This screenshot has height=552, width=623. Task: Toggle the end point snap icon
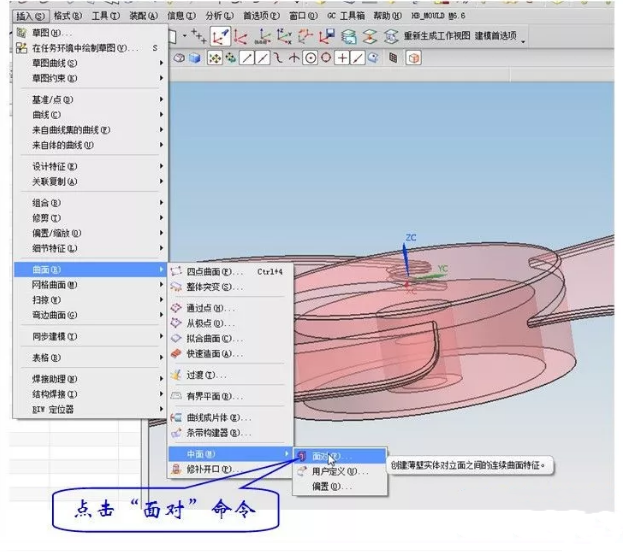pos(247,58)
